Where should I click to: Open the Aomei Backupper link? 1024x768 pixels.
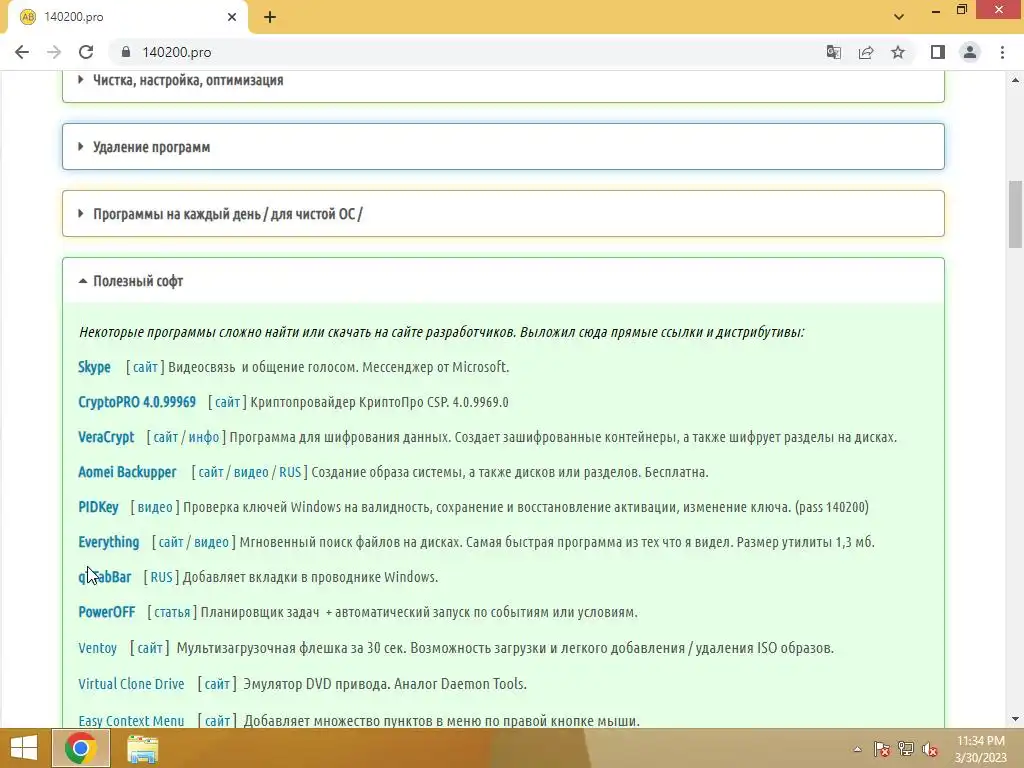pos(127,472)
